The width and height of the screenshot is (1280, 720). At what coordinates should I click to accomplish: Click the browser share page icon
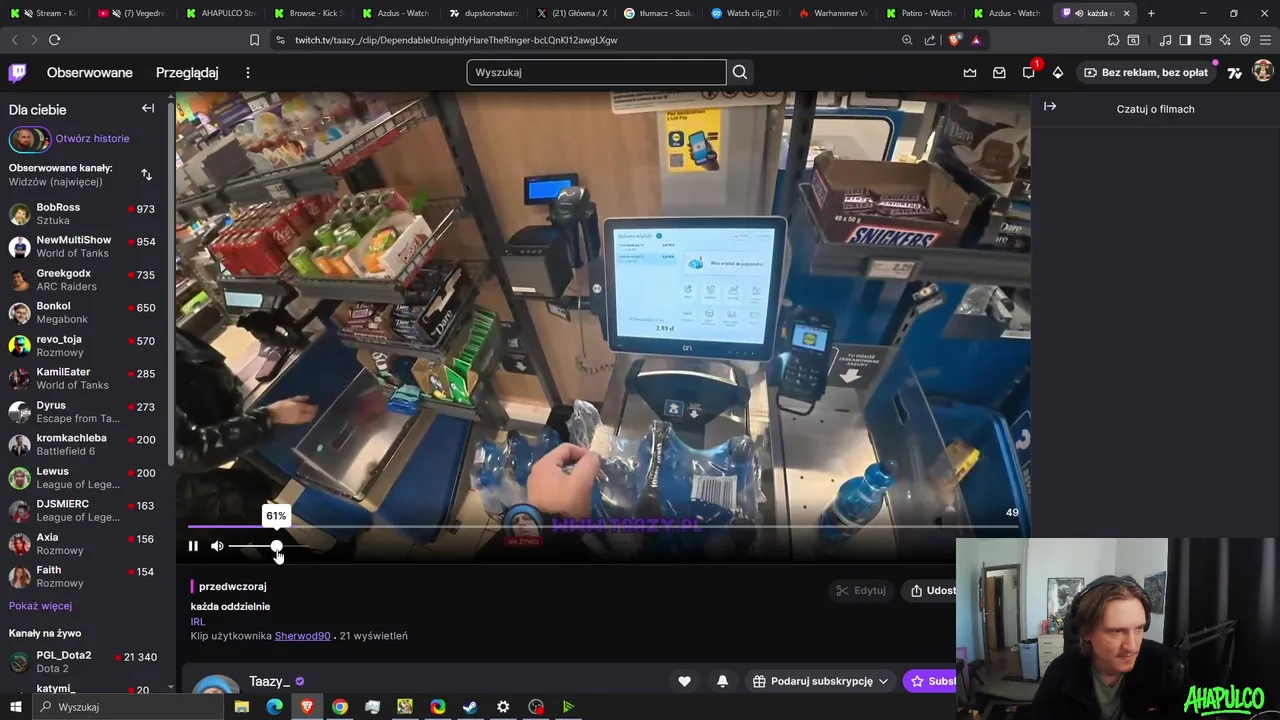click(930, 40)
